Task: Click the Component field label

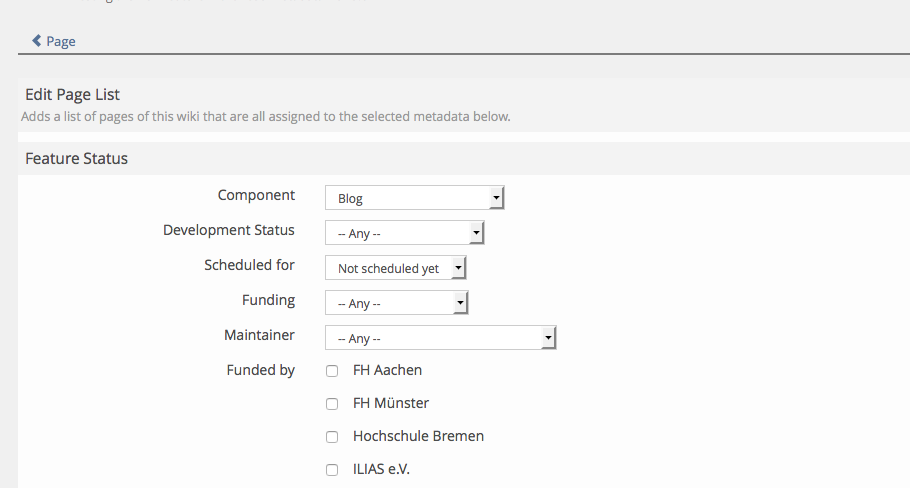Action: tap(256, 195)
